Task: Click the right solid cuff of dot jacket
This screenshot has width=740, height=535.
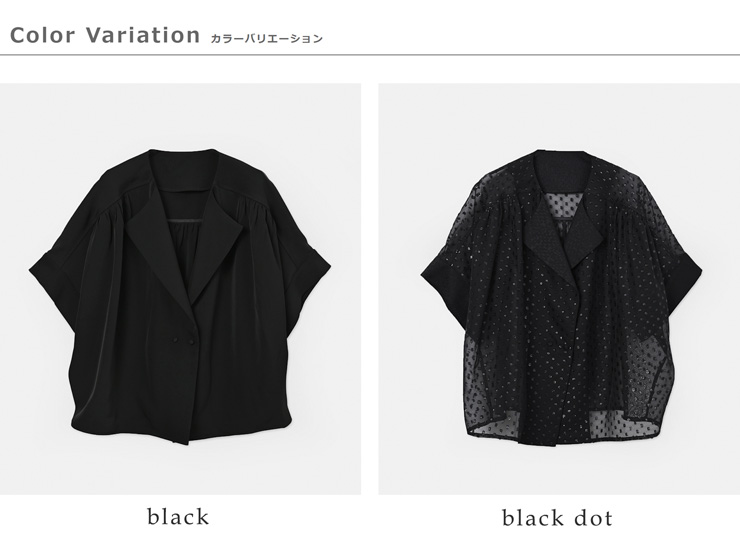Action: coord(684,278)
